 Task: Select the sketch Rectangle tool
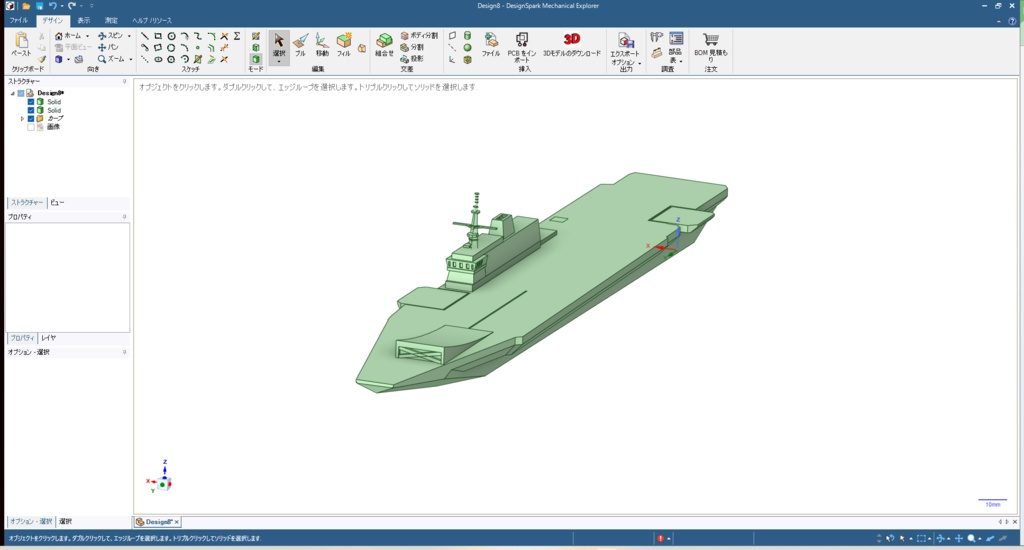(158, 36)
